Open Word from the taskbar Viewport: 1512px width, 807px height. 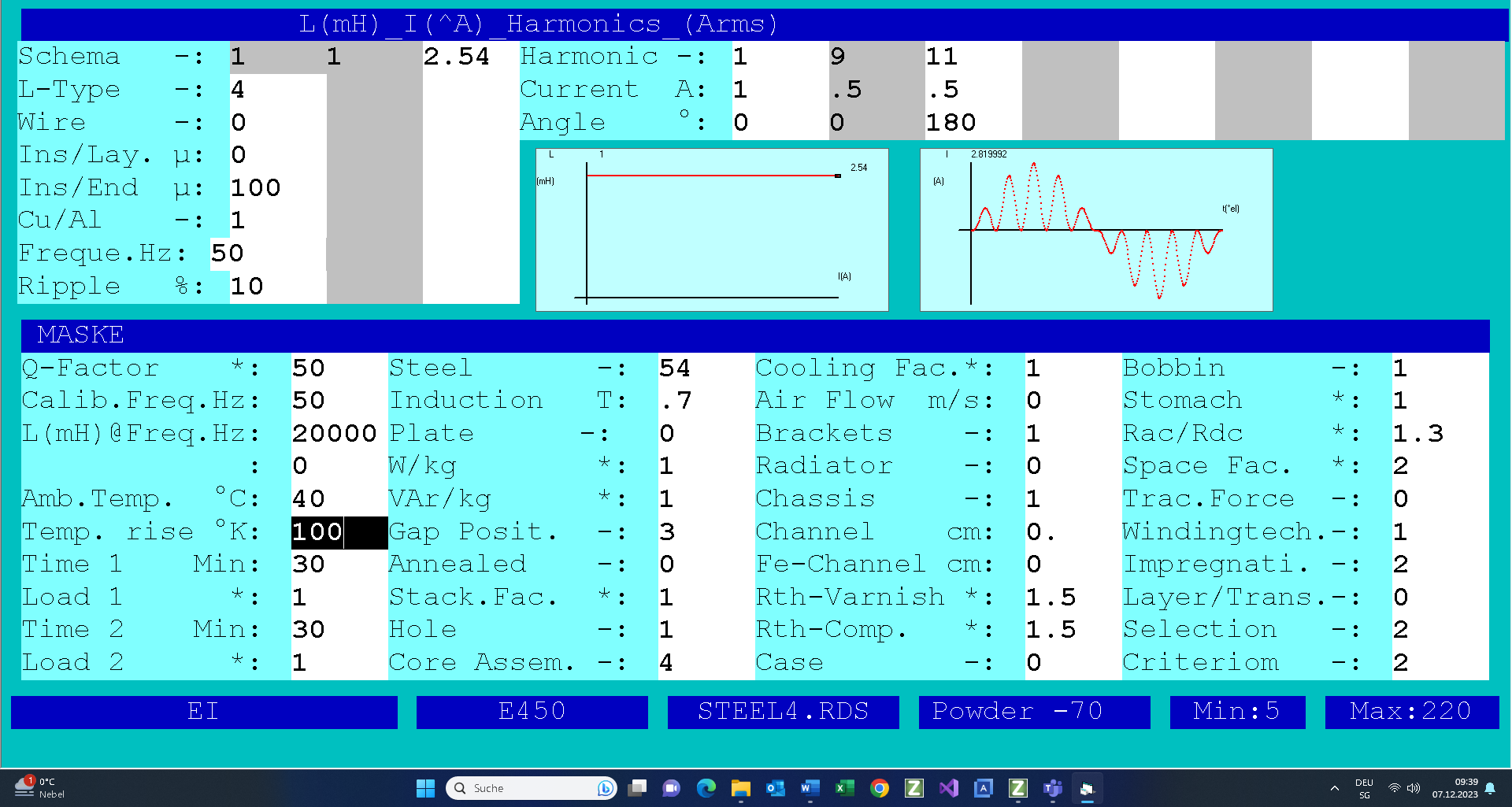[810, 788]
